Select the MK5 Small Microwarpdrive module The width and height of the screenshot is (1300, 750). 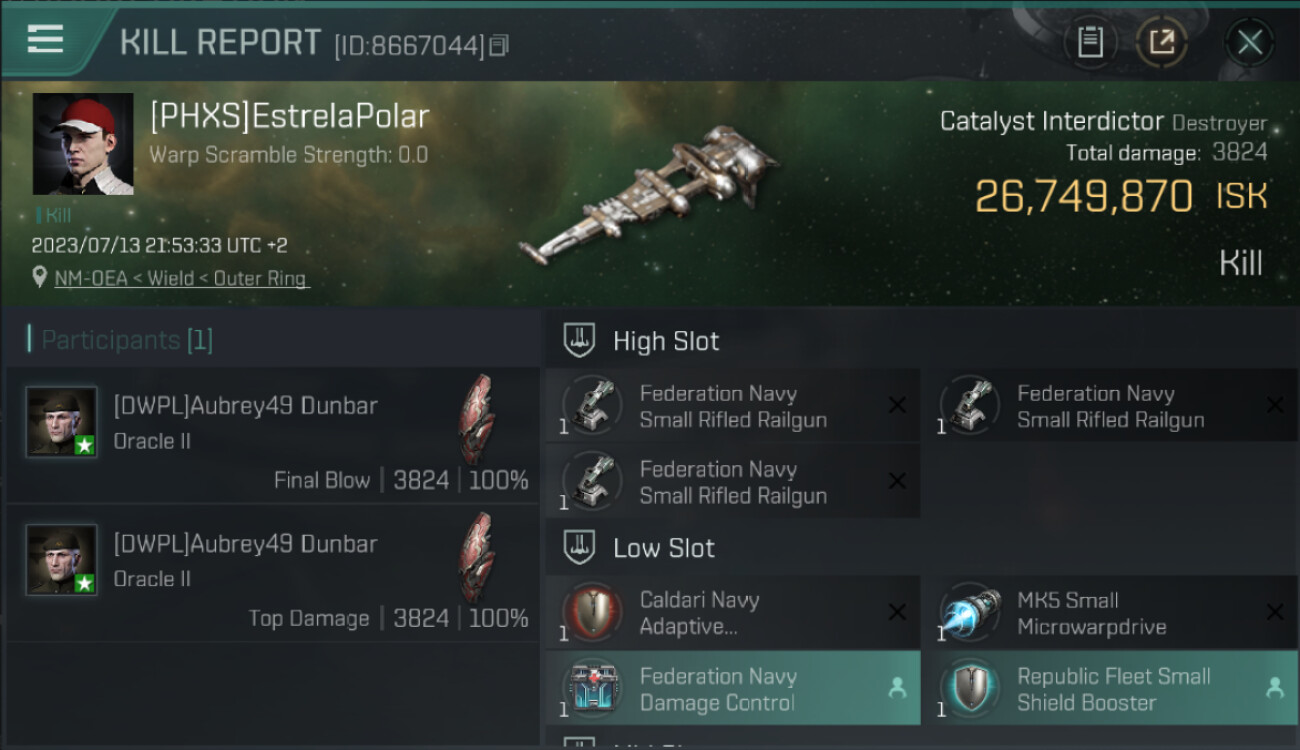click(x=1111, y=613)
